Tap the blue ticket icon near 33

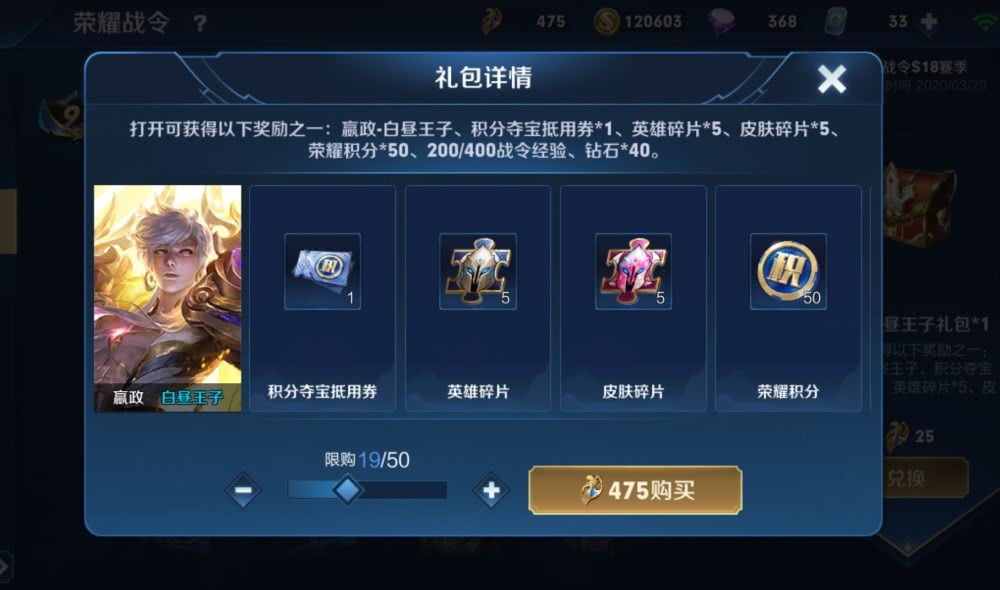(836, 22)
